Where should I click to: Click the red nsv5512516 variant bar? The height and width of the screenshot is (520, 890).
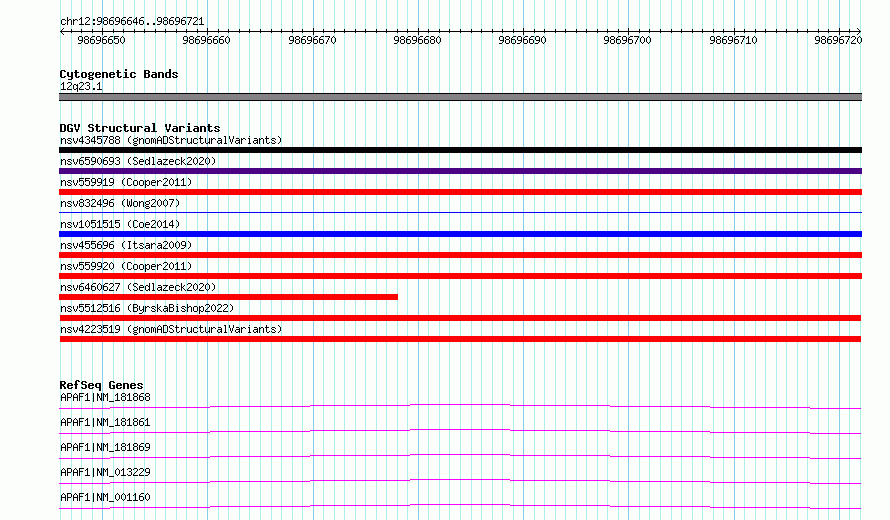point(460,318)
